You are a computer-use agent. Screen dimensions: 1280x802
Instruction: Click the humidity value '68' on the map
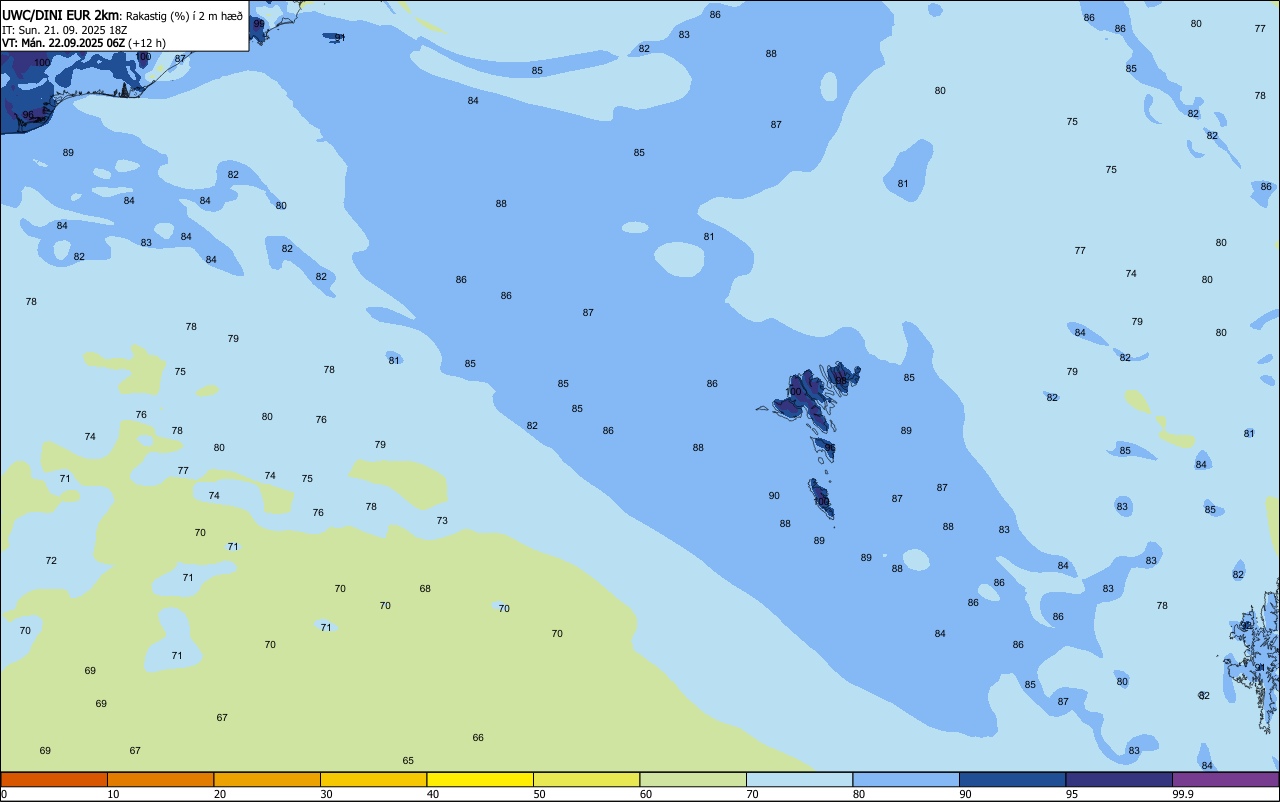[x=425, y=589]
